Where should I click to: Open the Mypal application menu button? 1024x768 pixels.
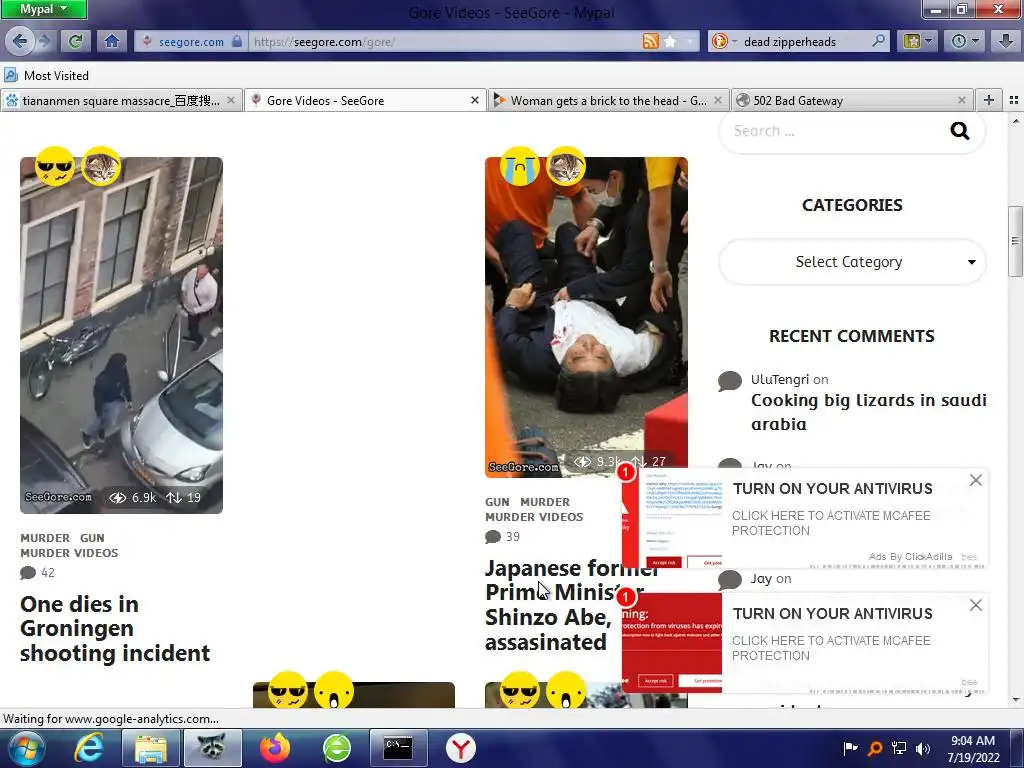[43, 9]
